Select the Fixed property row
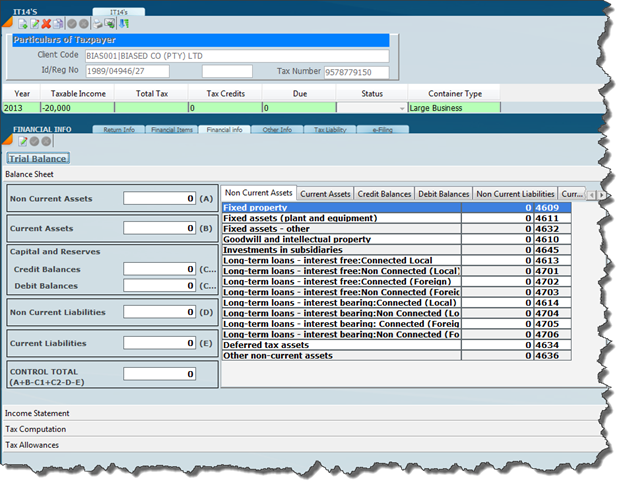 coord(340,207)
